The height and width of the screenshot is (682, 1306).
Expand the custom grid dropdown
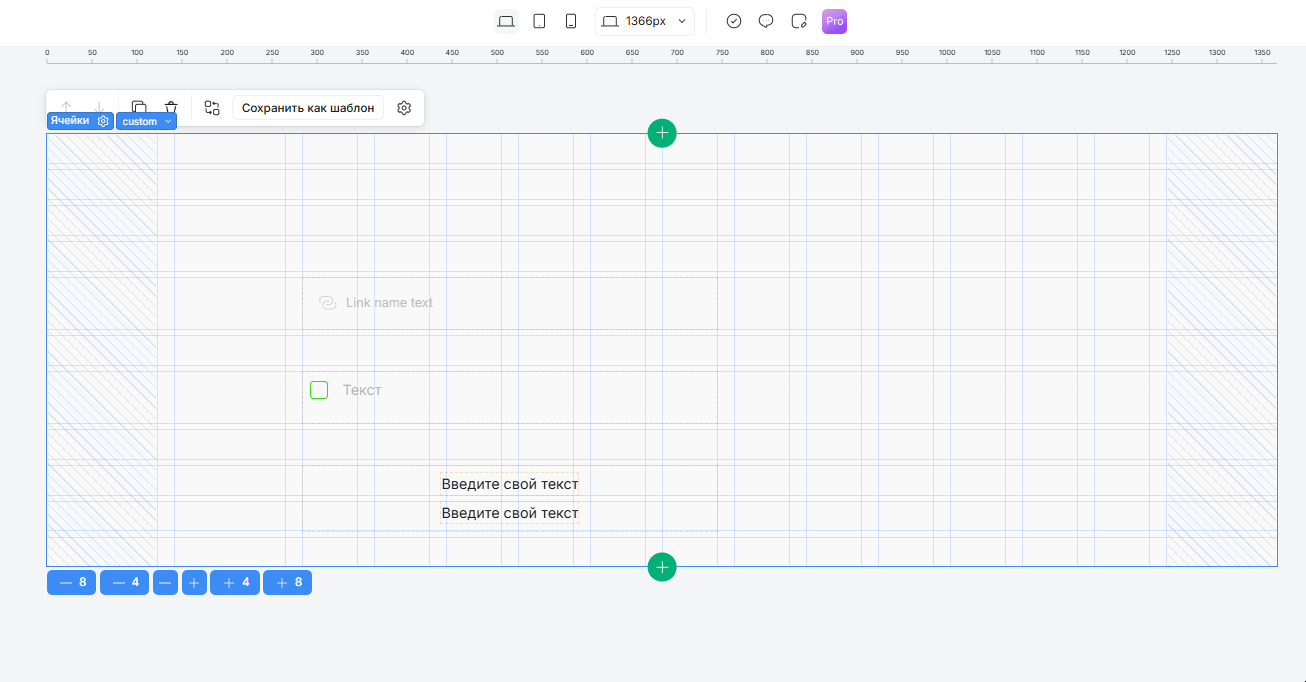pyautogui.click(x=146, y=121)
